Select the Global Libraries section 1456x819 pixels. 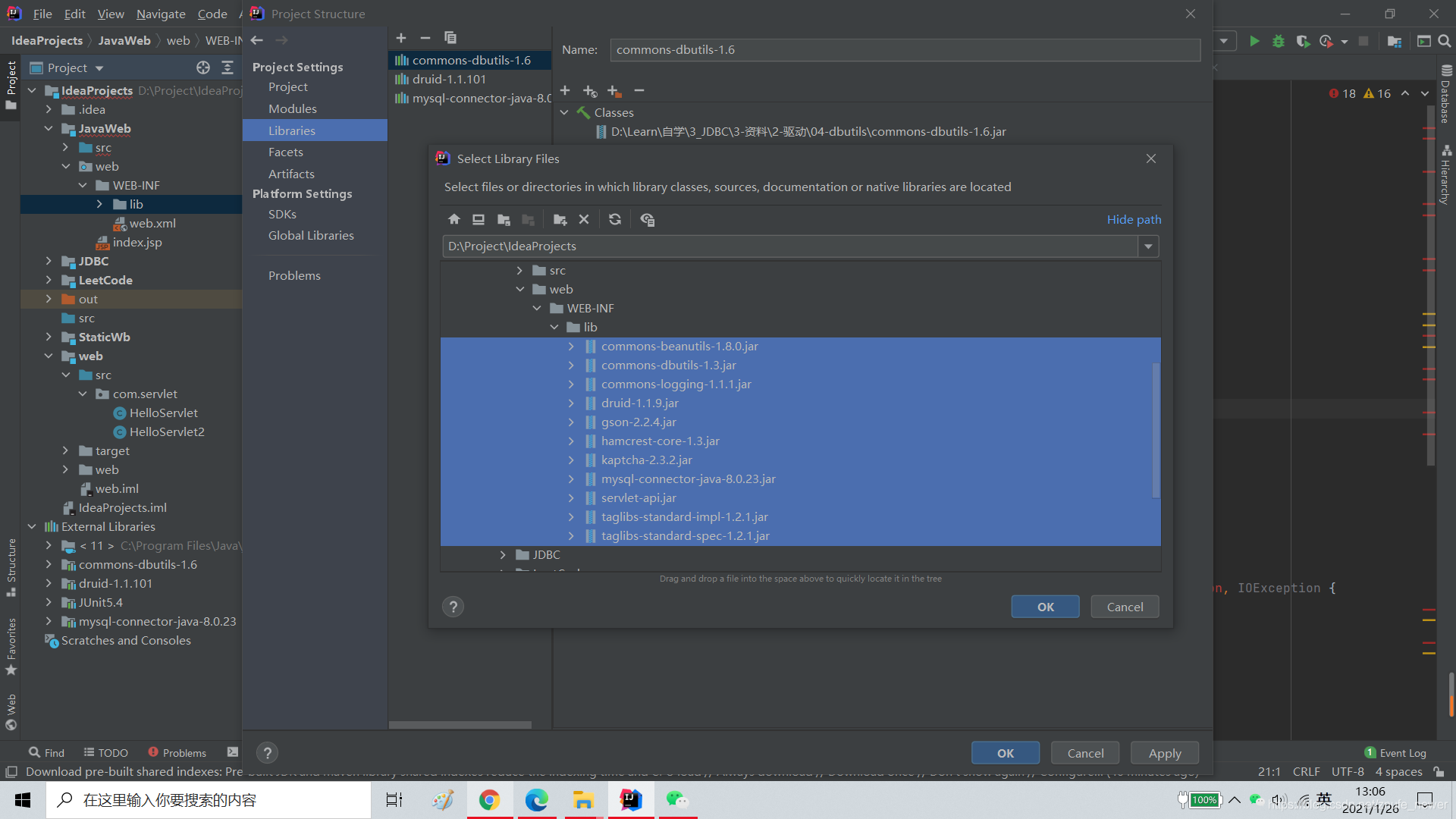[x=311, y=236]
